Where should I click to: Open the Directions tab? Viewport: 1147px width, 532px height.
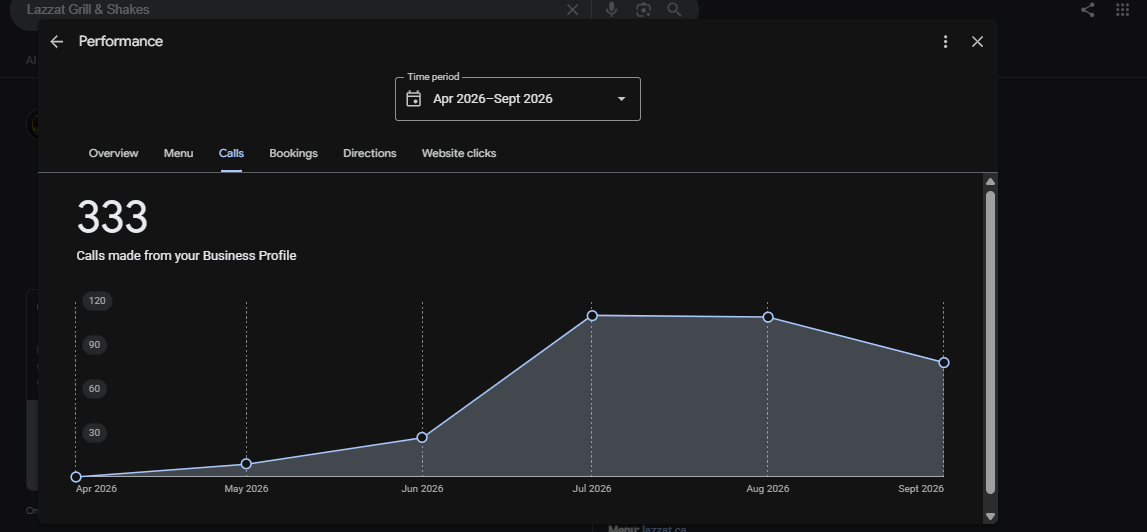tap(369, 154)
